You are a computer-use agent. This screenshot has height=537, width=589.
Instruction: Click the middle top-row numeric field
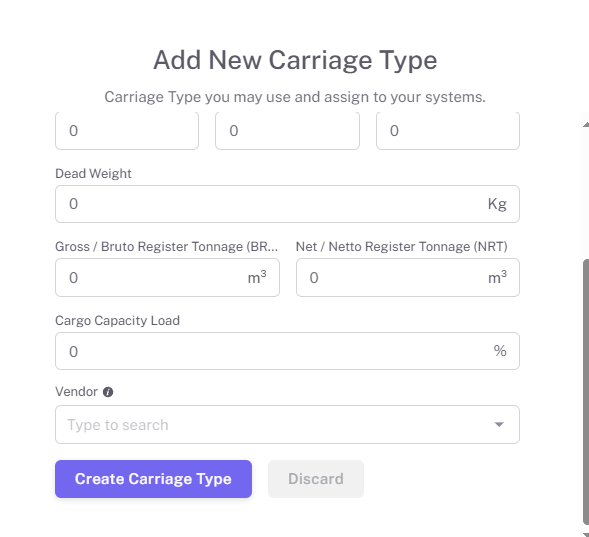[287, 131]
